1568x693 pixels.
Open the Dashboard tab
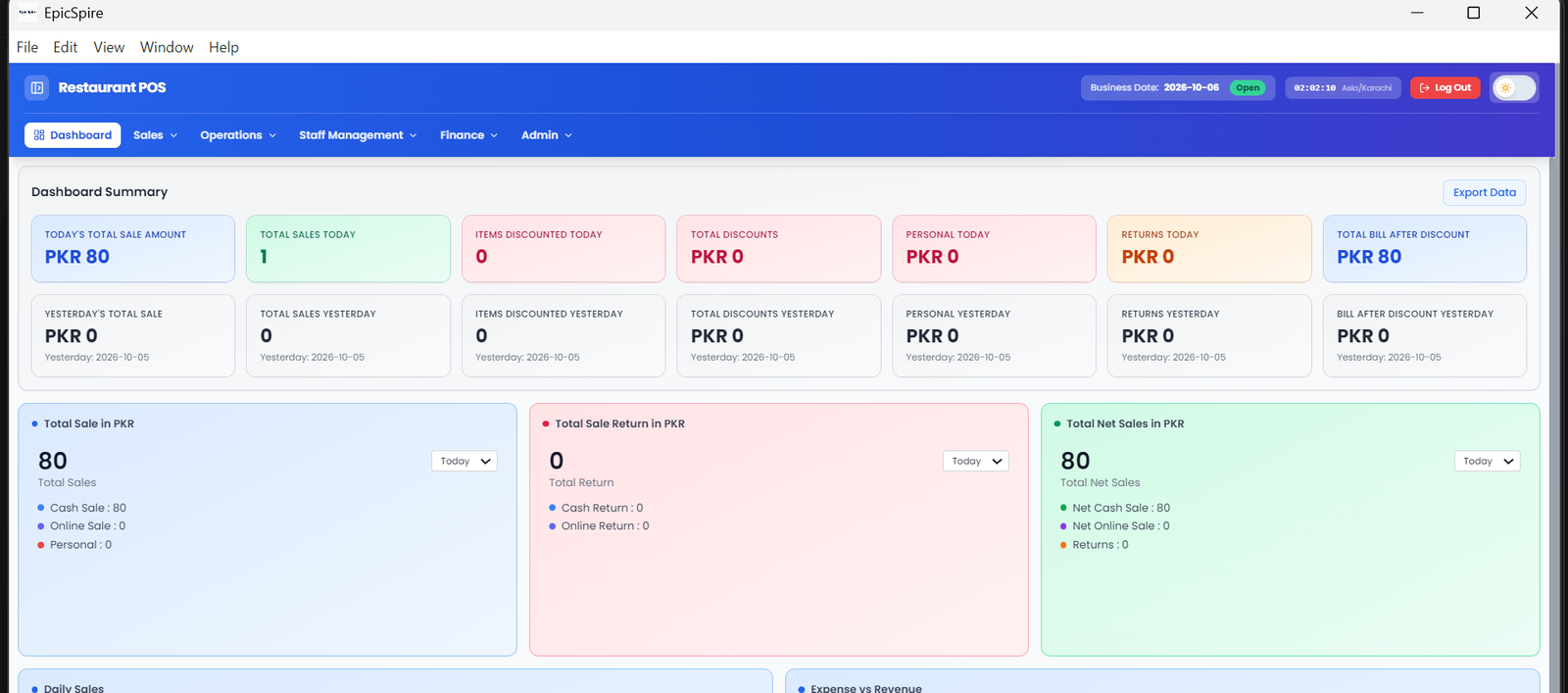[x=73, y=135]
